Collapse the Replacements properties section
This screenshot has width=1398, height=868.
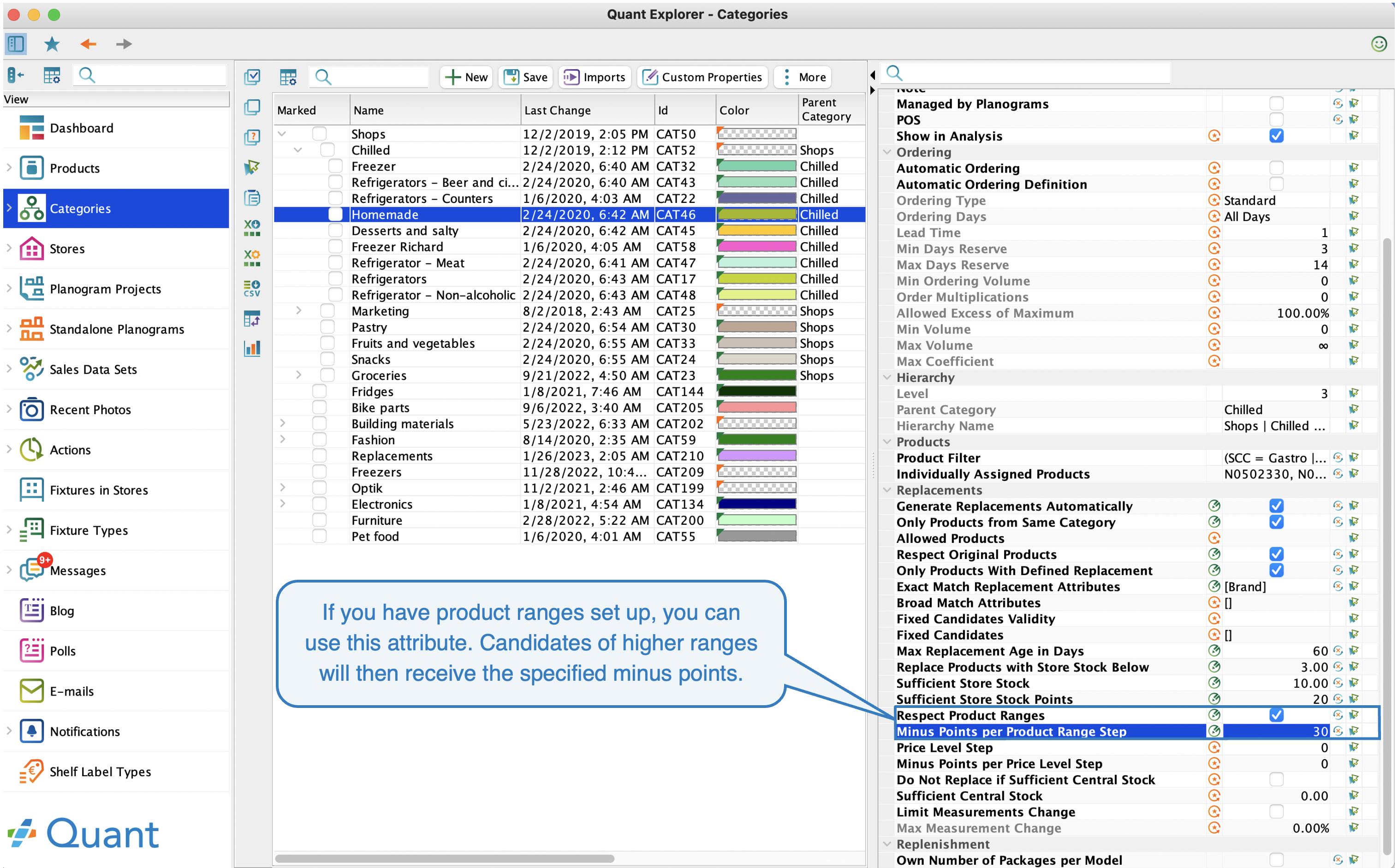pyautogui.click(x=887, y=490)
